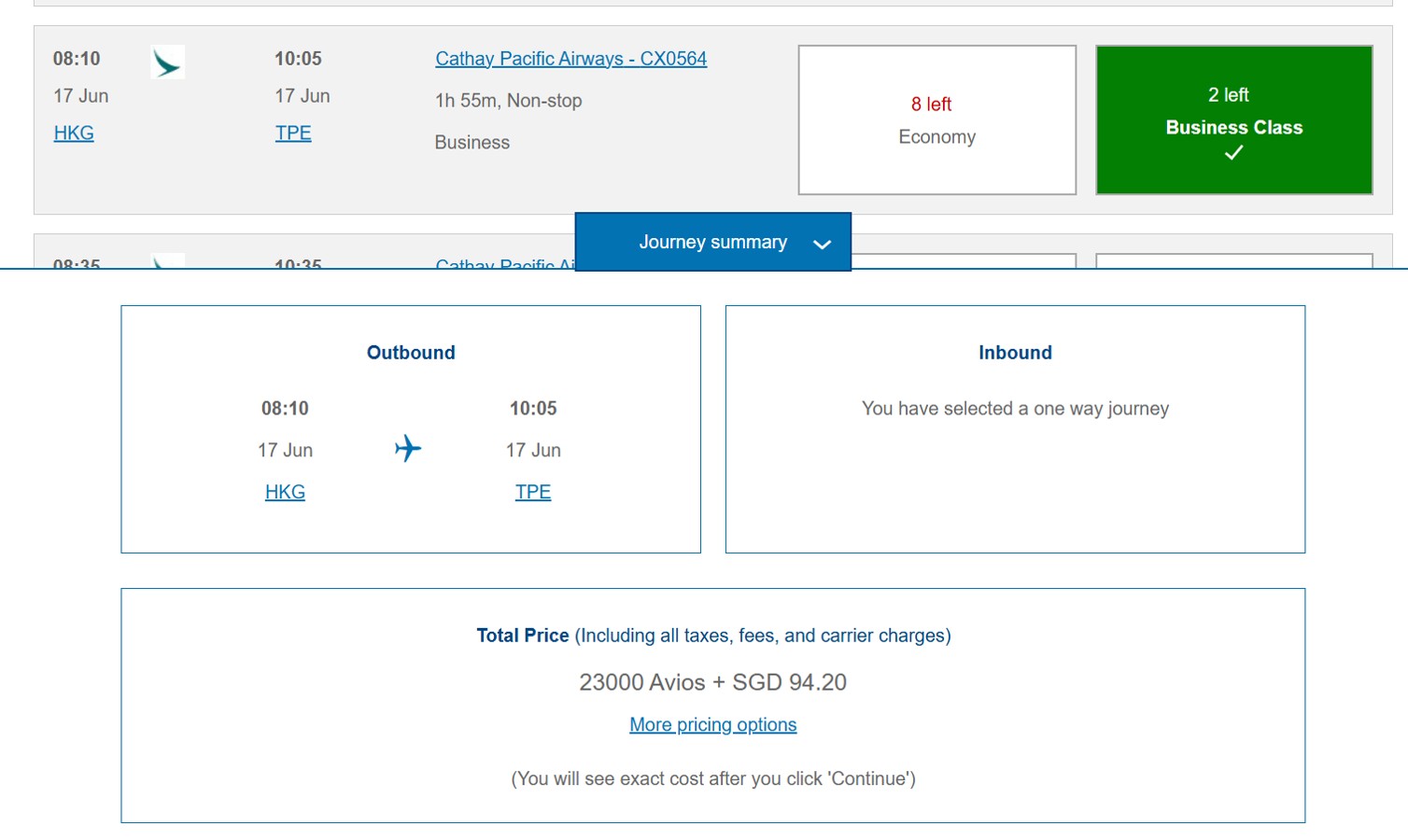The image size is (1408, 840).
Task: Click the Cathay Pacific logo in the 08:10 flight row
Action: pos(167,63)
